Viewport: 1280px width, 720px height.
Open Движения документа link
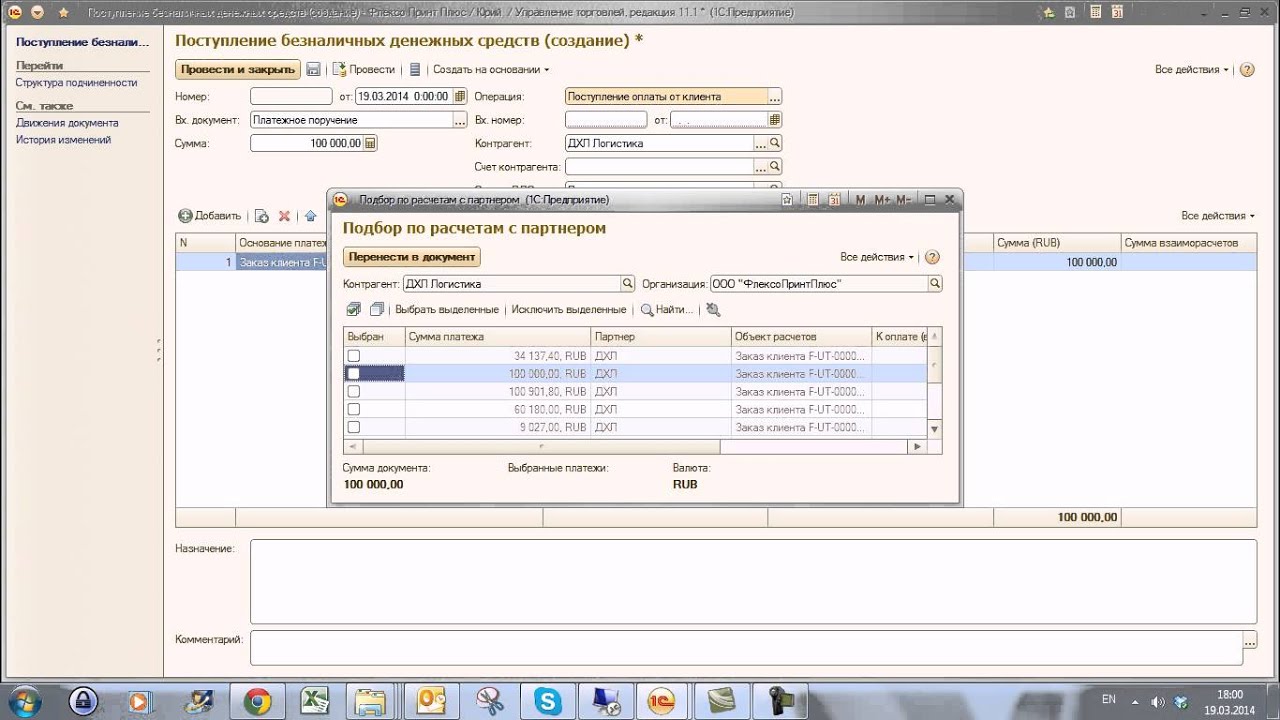(x=67, y=123)
